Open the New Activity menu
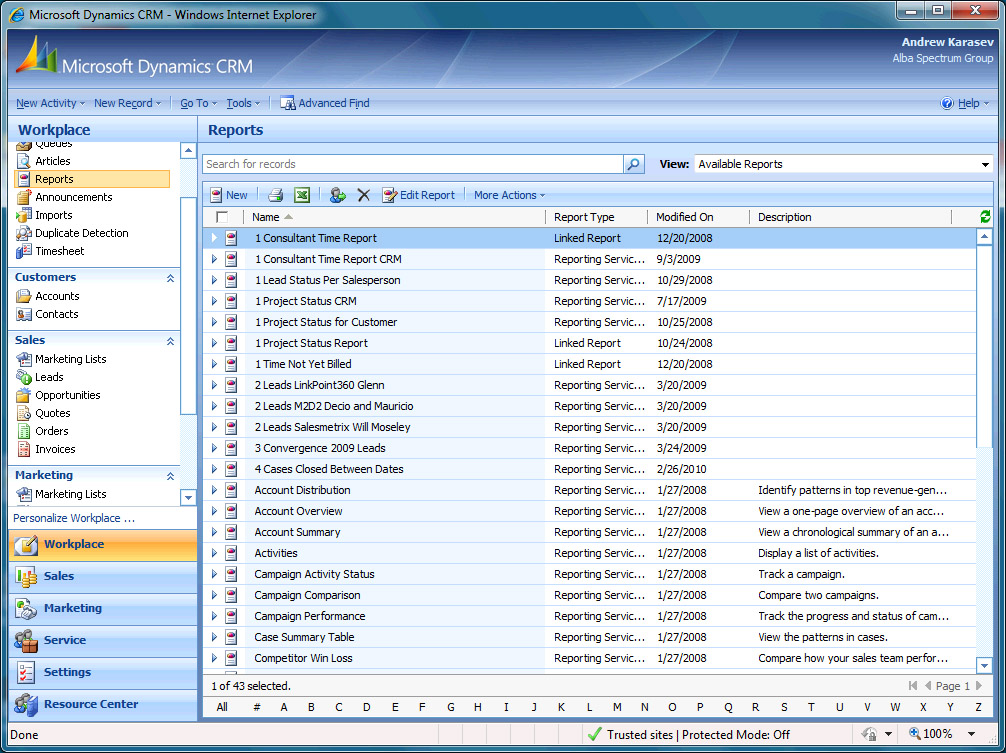This screenshot has width=1006, height=753. [x=50, y=103]
